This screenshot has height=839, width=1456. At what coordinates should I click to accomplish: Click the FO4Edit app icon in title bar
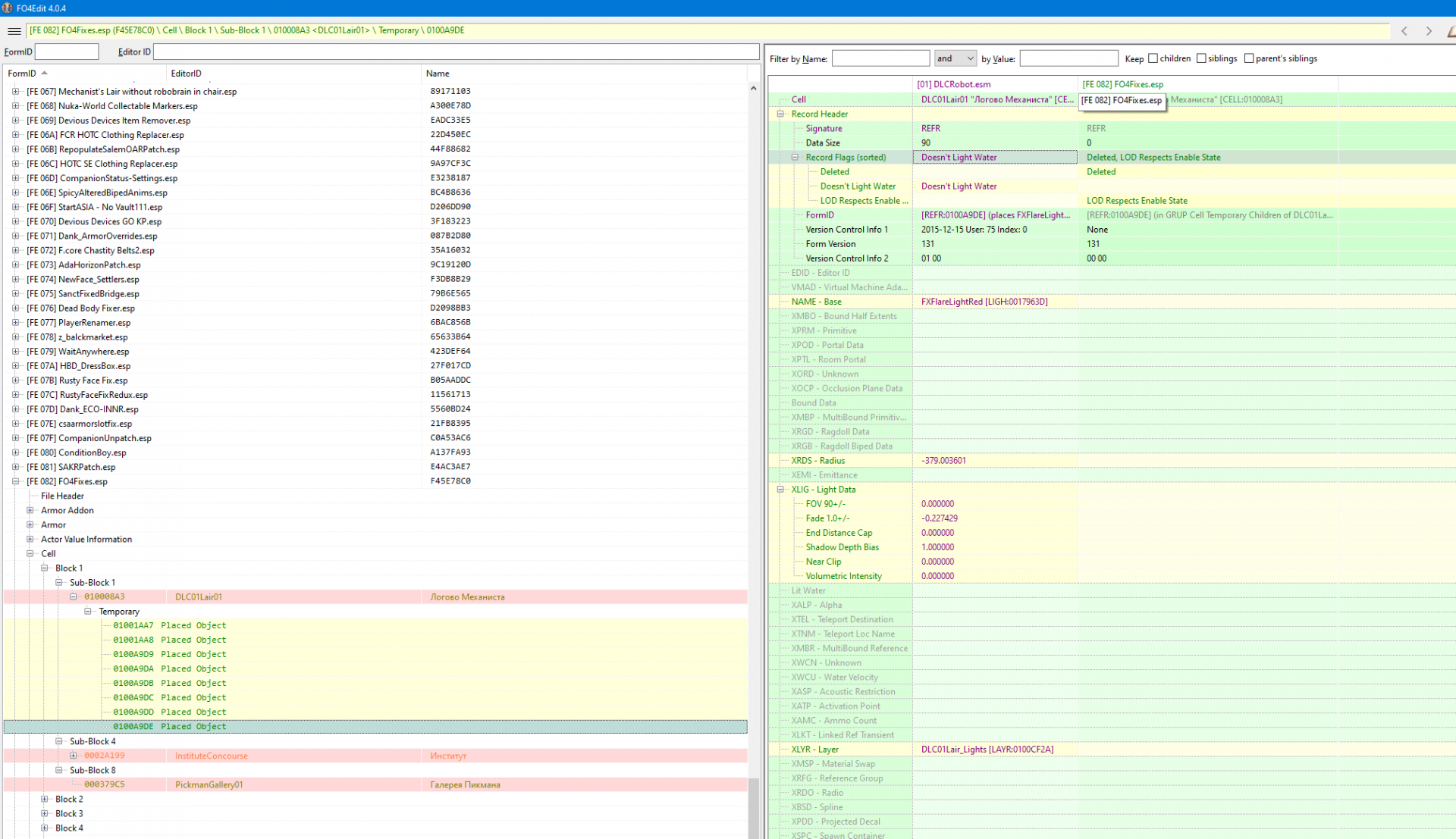[7, 8]
